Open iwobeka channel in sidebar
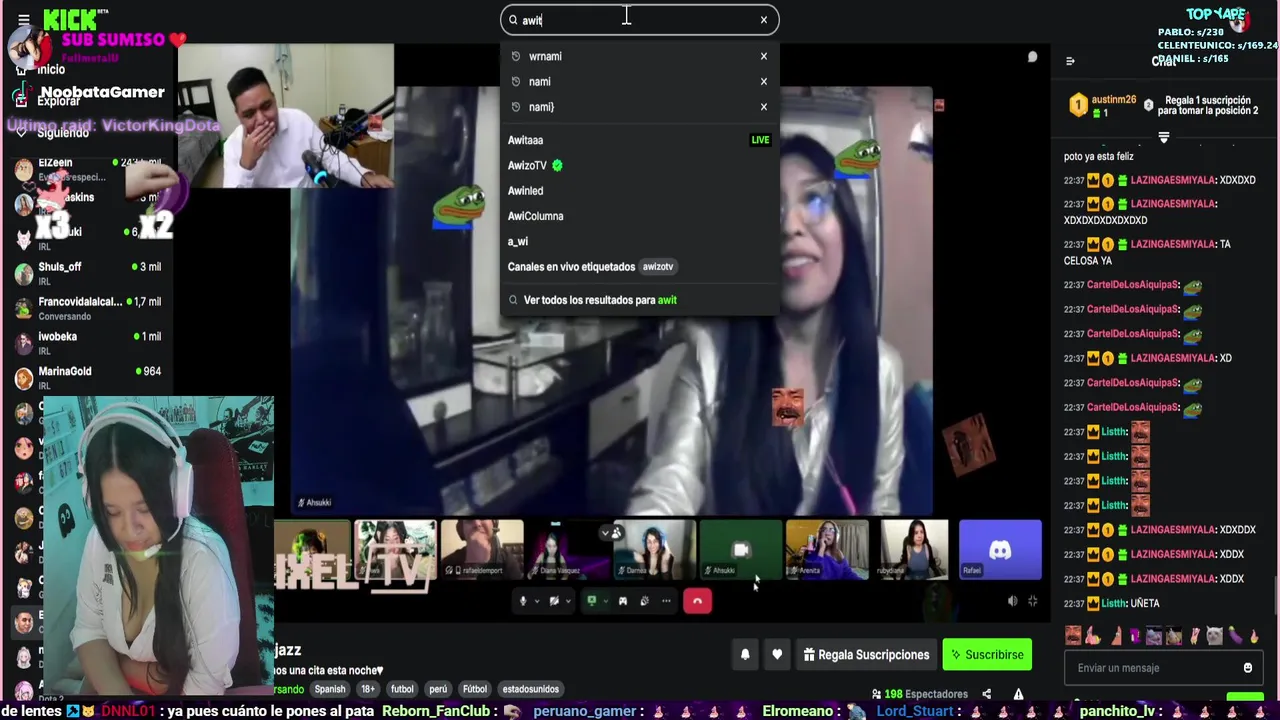 pos(87,342)
